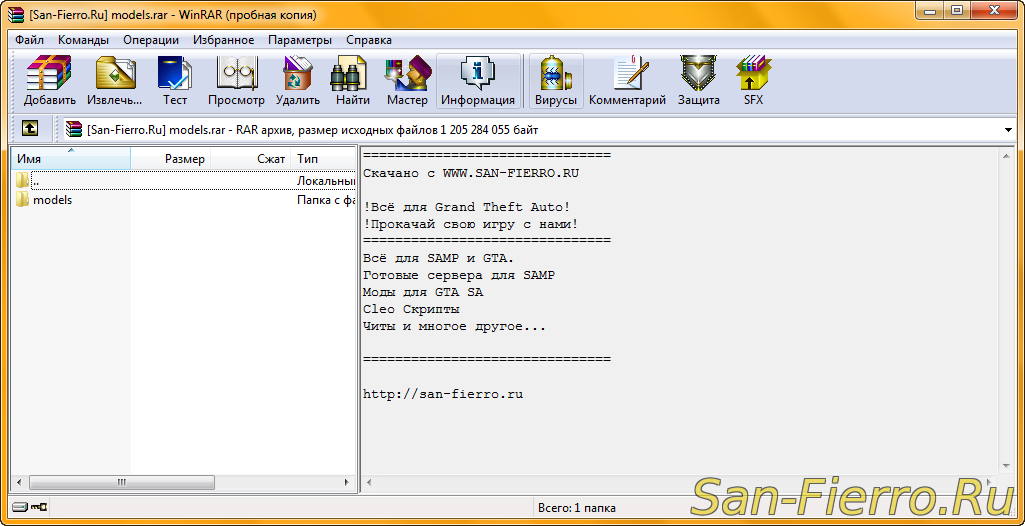Open the Комментарий (Comment) tool
The height and width of the screenshot is (526, 1025).
(627, 80)
